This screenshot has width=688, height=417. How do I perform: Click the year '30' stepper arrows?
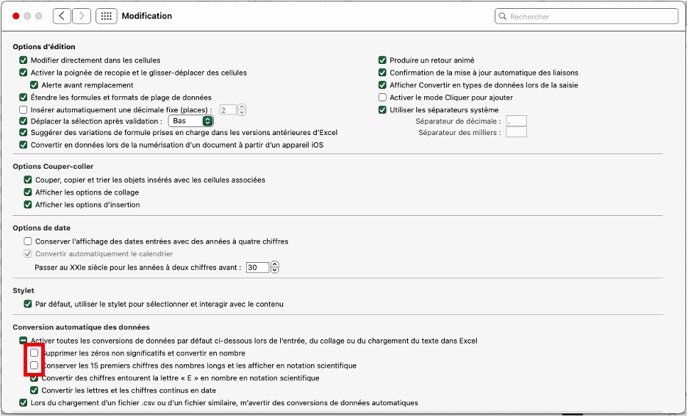[x=275, y=267]
